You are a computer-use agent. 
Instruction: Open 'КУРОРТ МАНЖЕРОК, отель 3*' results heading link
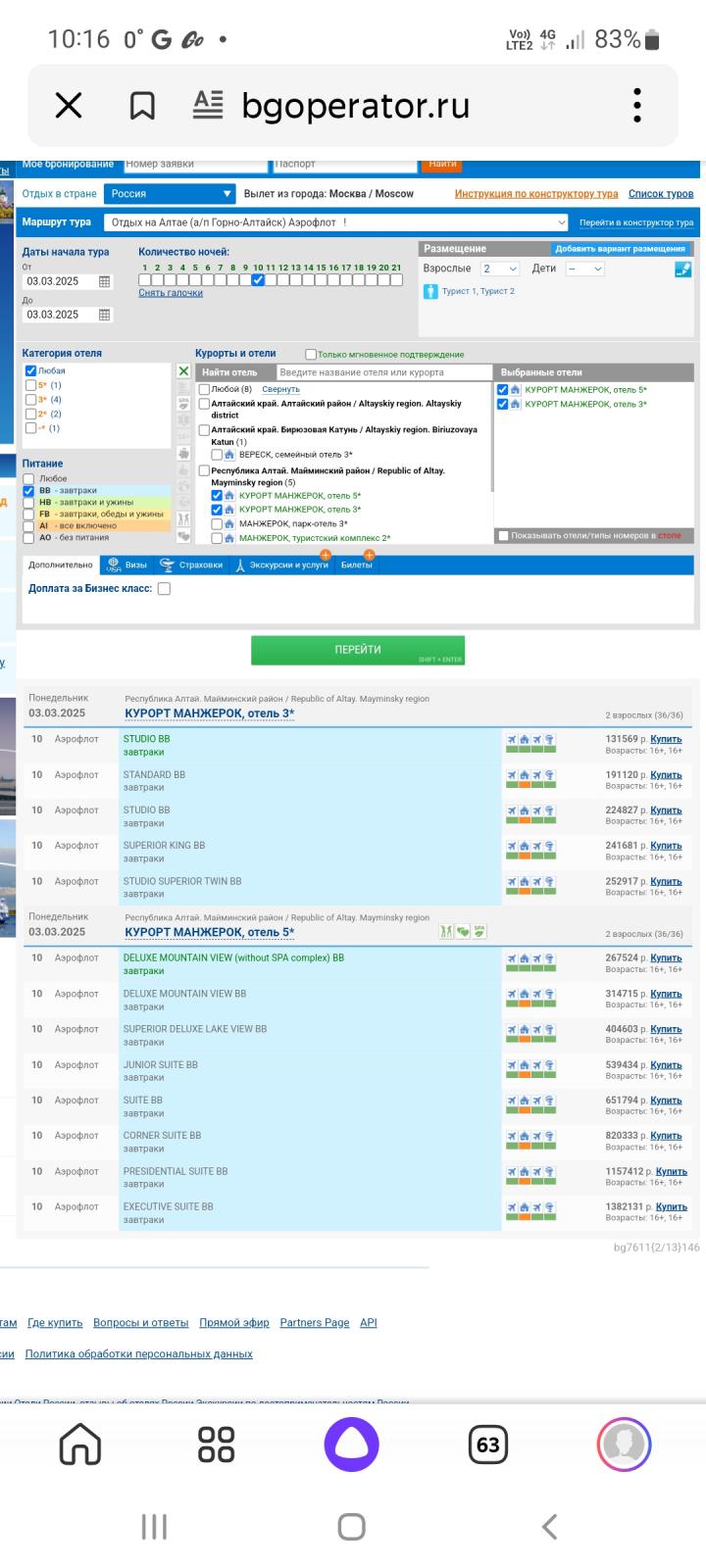pyautogui.click(x=209, y=713)
